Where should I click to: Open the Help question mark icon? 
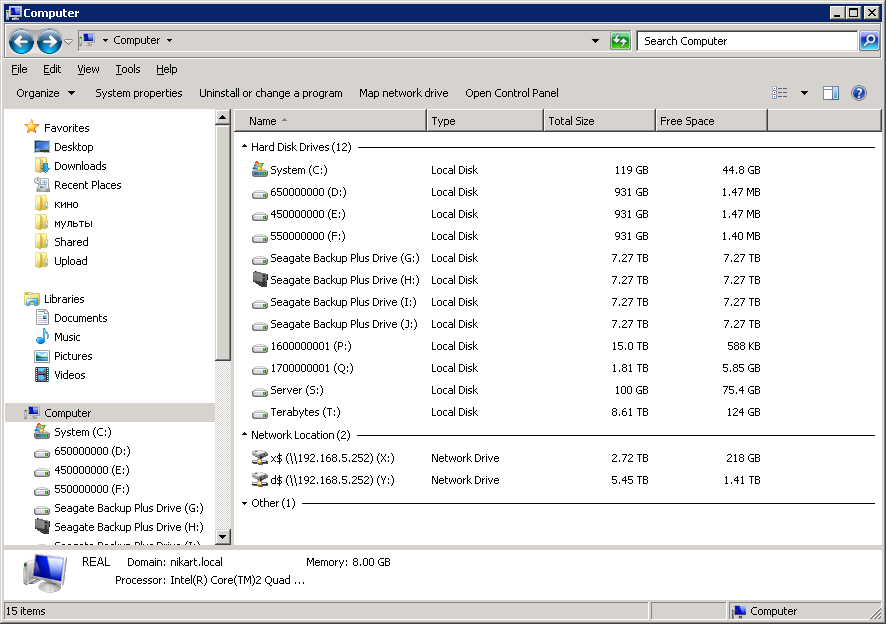click(858, 93)
